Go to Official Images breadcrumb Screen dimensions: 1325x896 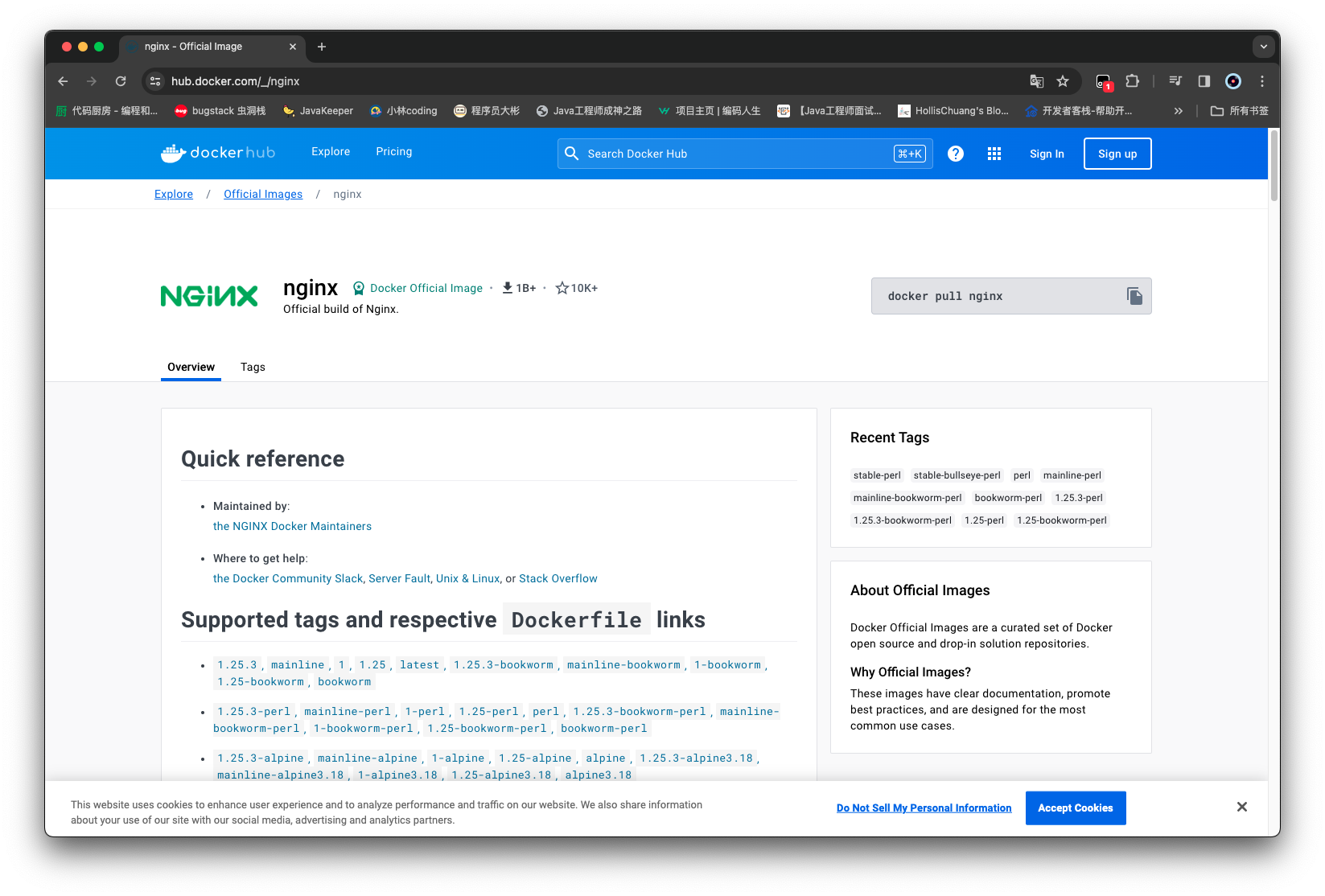coord(263,194)
